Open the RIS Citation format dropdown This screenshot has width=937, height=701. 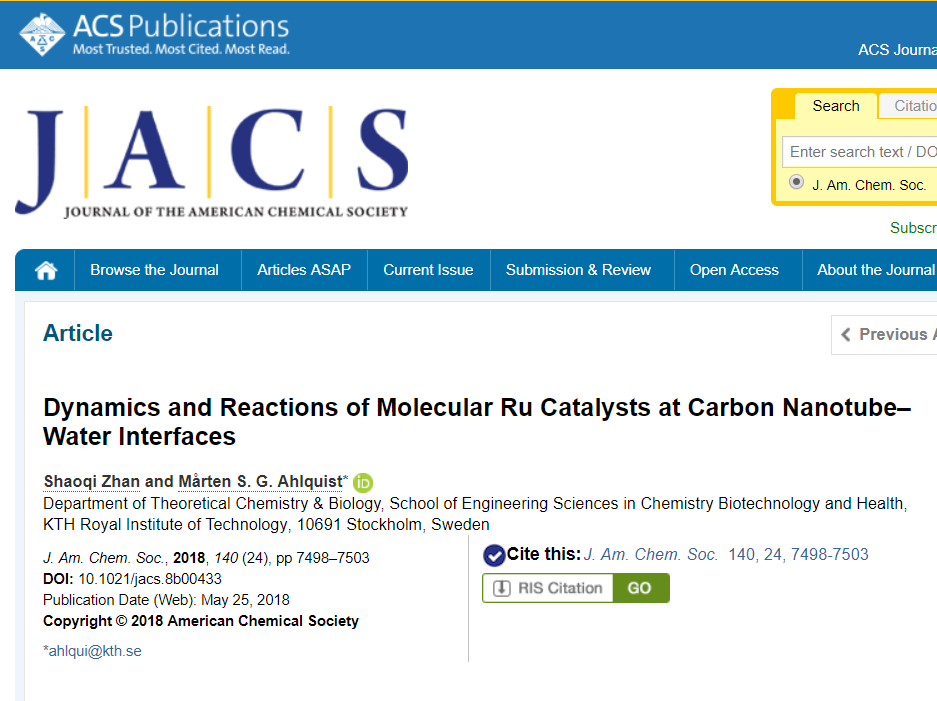[x=548, y=588]
